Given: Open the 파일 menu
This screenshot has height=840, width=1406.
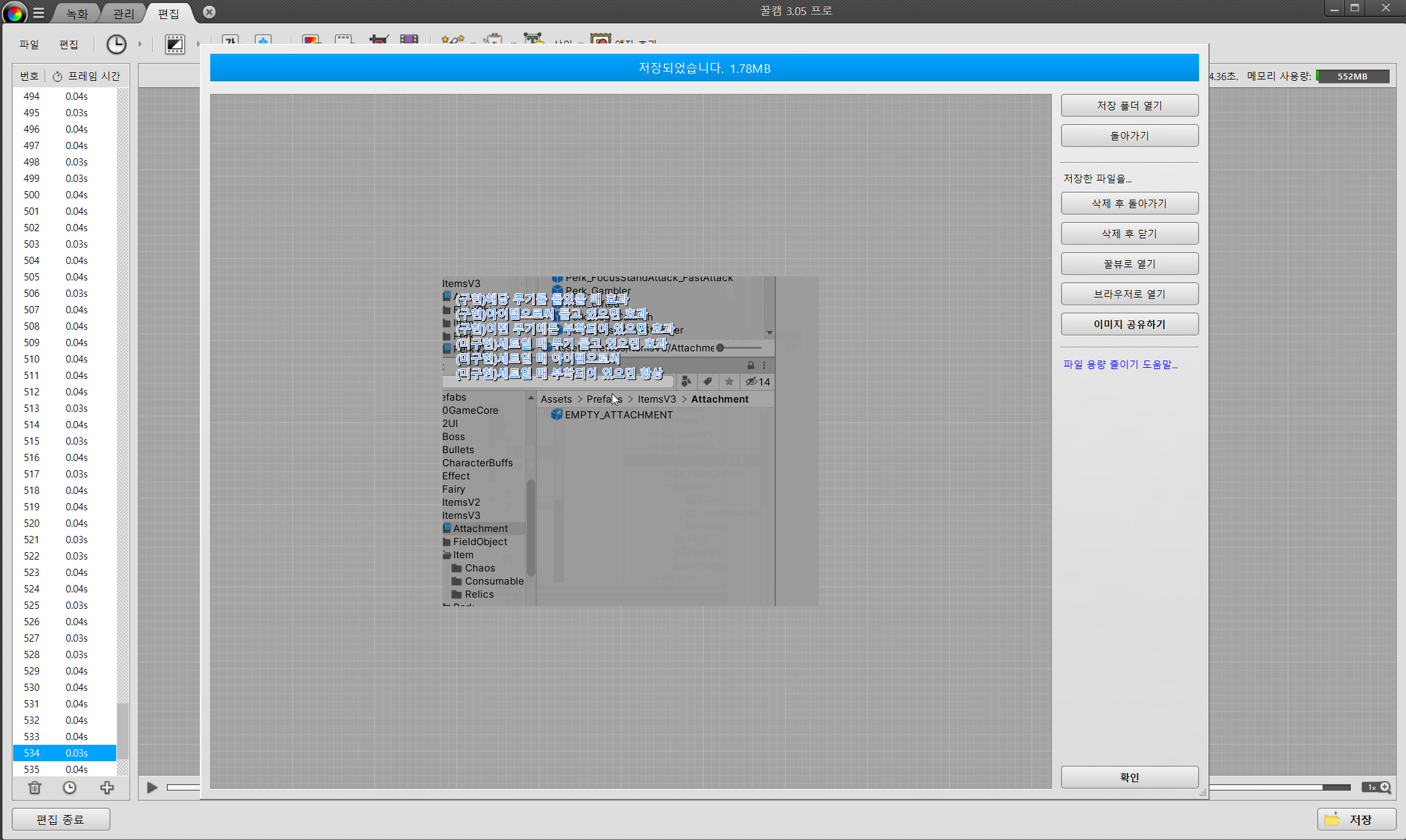Looking at the screenshot, I should (29, 44).
